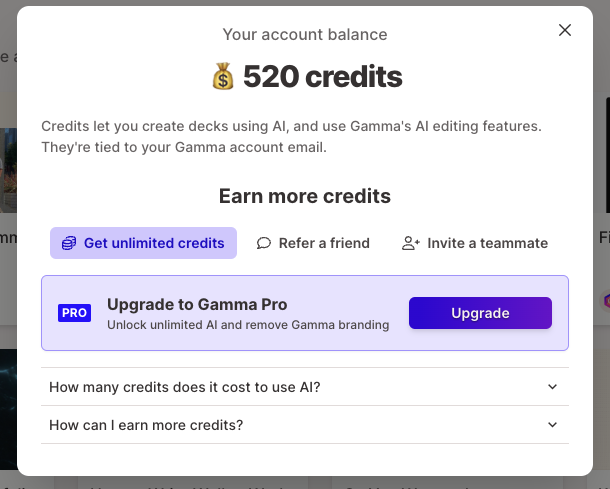Switch to the Refer a friend tab
The height and width of the screenshot is (489, 610).
(x=313, y=243)
